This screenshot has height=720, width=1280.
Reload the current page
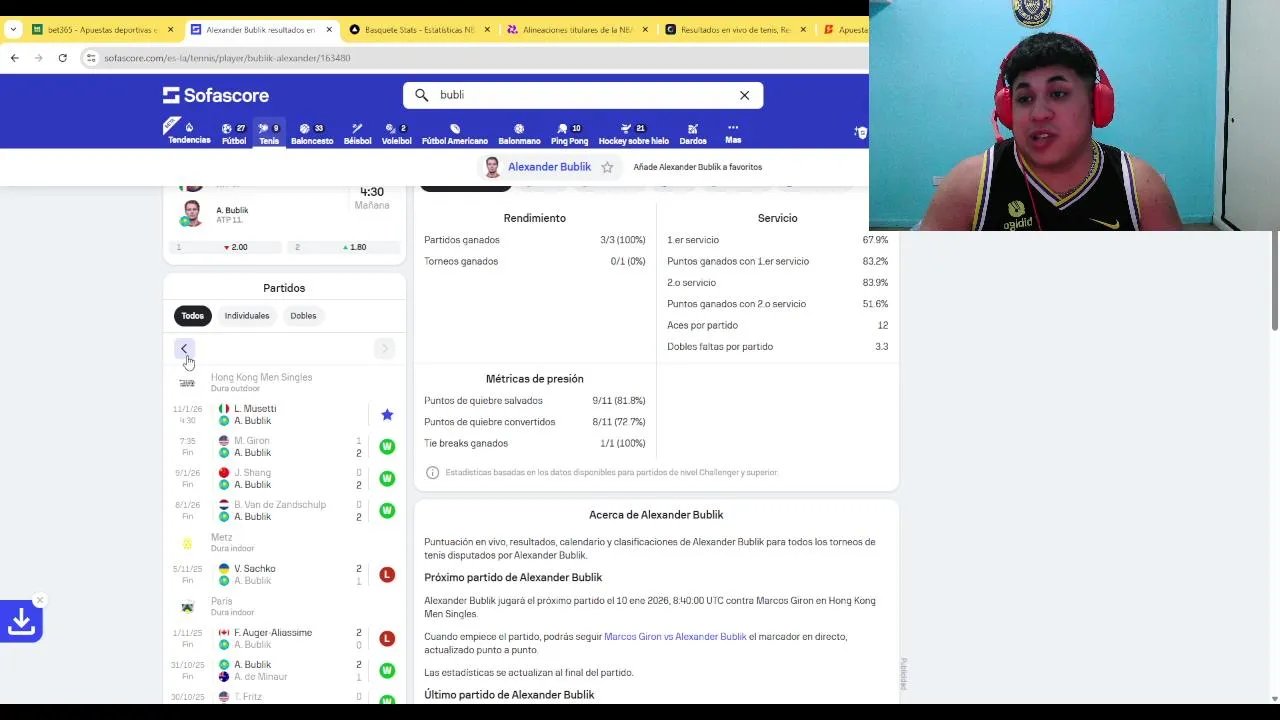62,58
